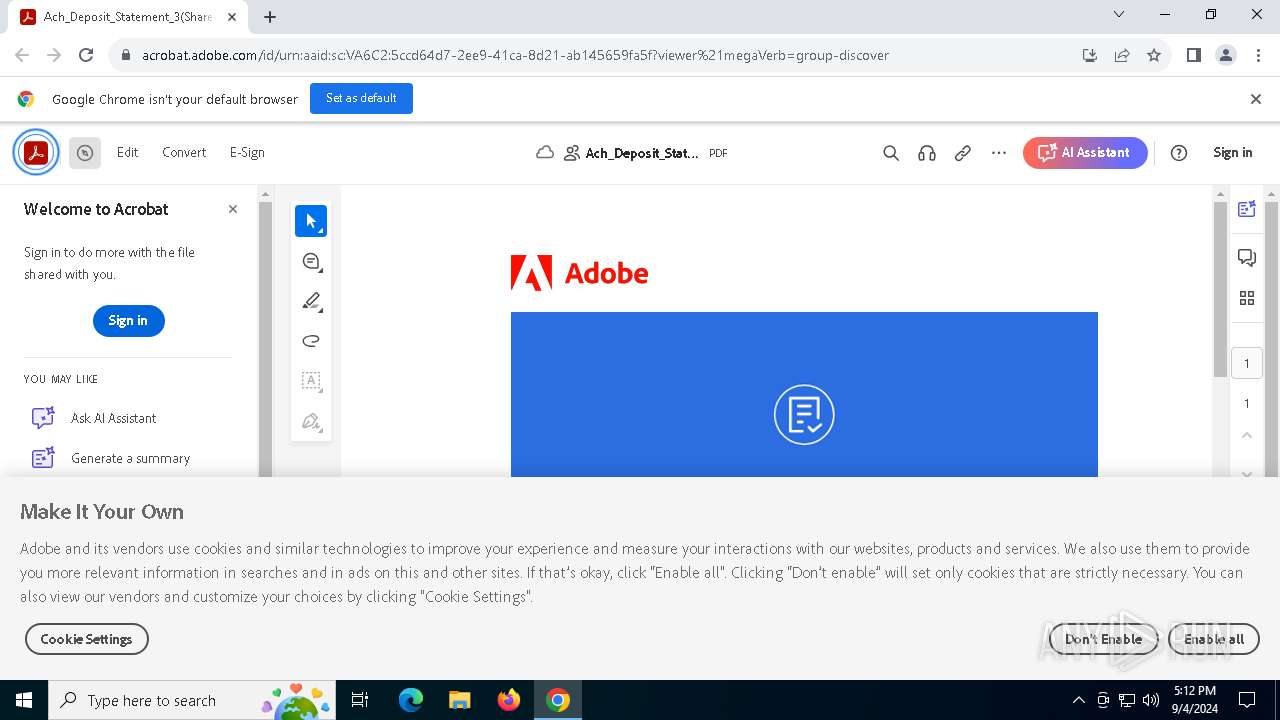The image size is (1280, 720).
Task: Open Task View on the taskbar
Action: [360, 700]
